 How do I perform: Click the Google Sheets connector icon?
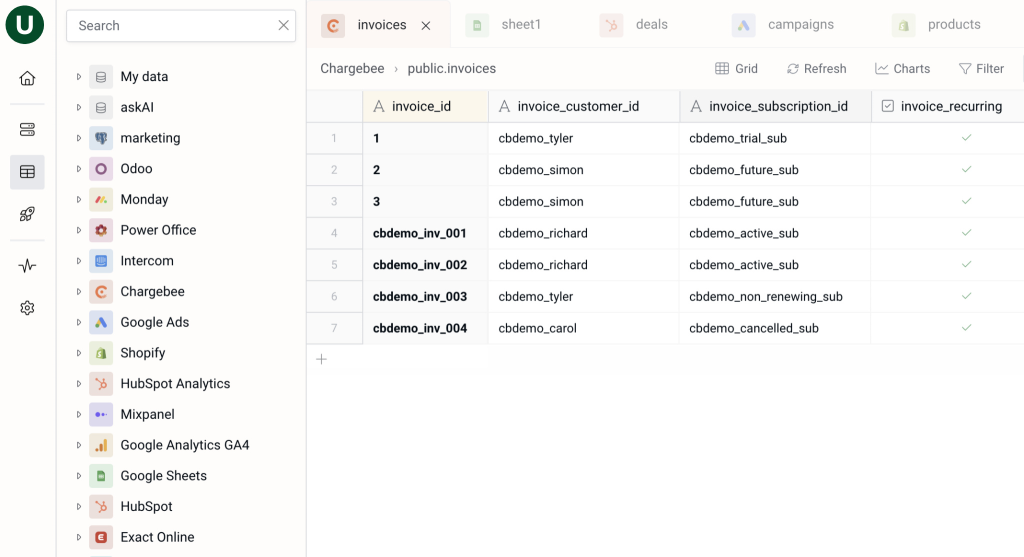pos(101,475)
